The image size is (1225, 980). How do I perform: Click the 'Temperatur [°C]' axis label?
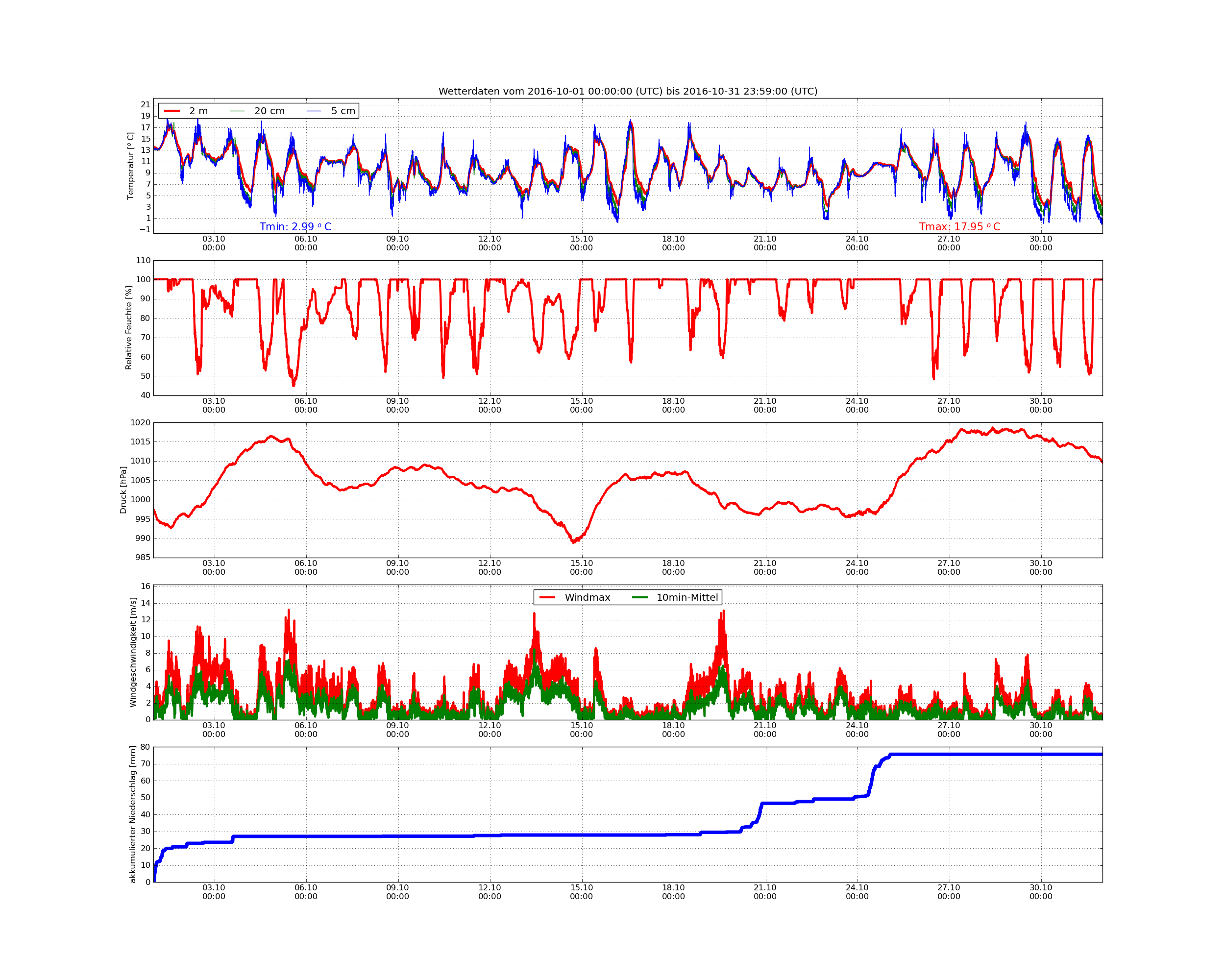tap(131, 166)
